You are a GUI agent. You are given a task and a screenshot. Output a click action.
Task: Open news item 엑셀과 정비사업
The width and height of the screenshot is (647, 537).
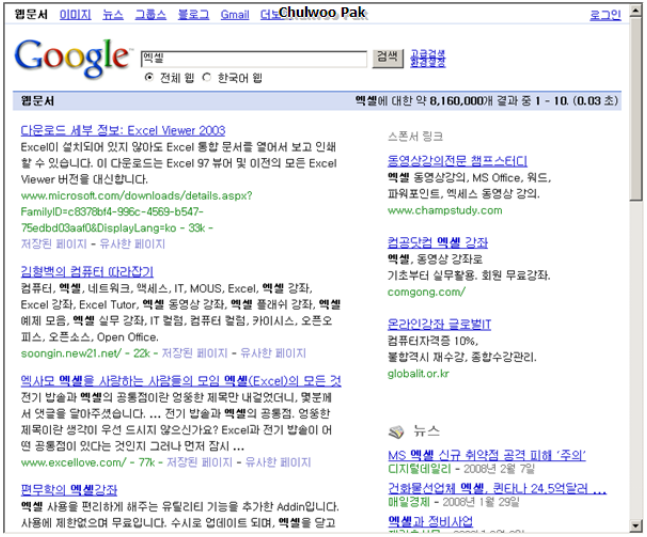[x=430, y=521]
